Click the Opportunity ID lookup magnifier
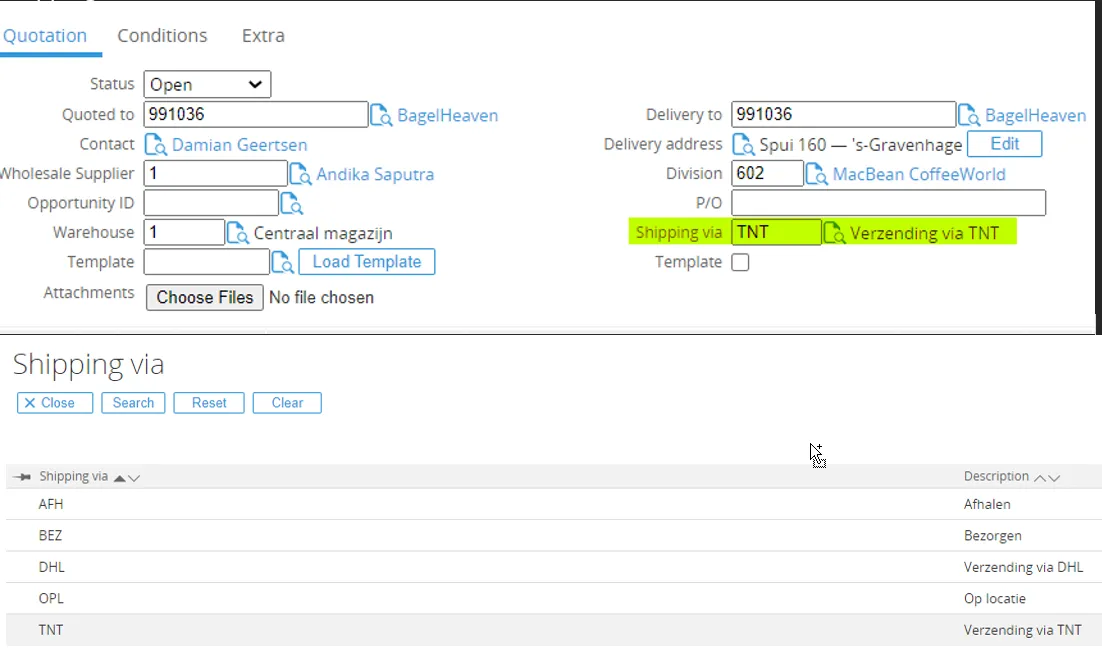 [x=293, y=203]
